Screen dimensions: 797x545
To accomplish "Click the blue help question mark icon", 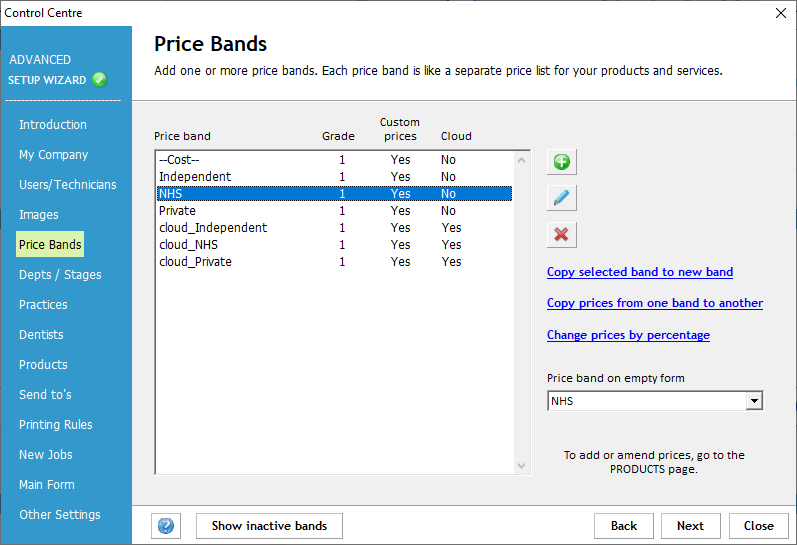I will [x=166, y=526].
